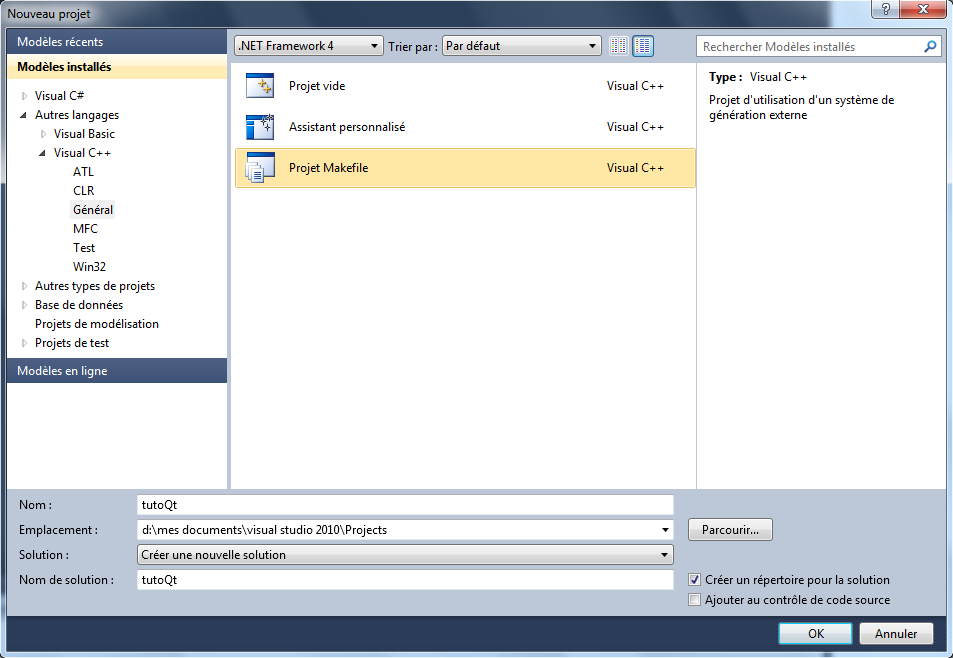Open the .NET Framework 4 dropdown
Image resolution: width=953 pixels, height=658 pixels.
(x=309, y=46)
